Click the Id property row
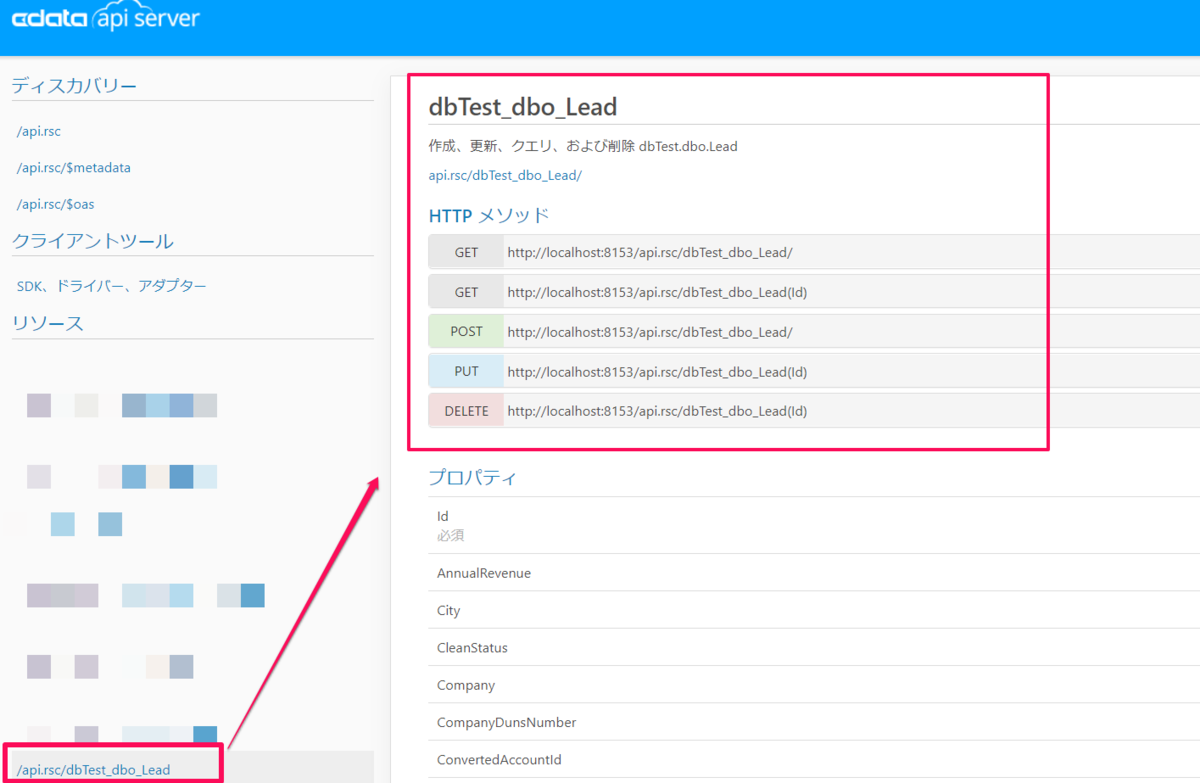Screen dimensions: 1200x783 (814, 525)
